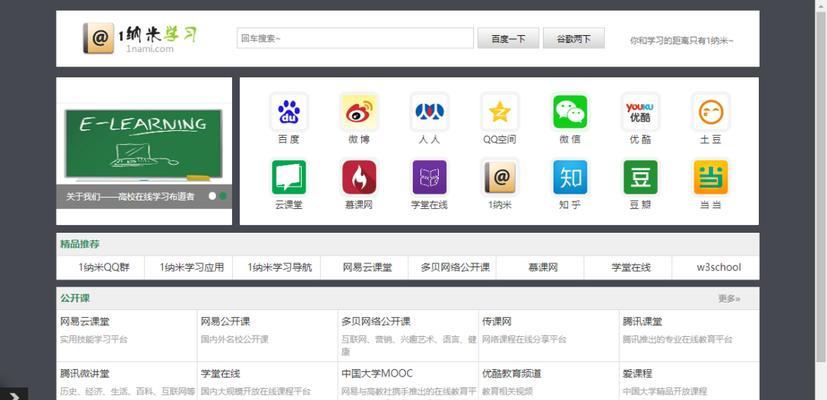Open 多贝网络公开课 in the recommendation bar
The width and height of the screenshot is (827, 400).
(456, 268)
